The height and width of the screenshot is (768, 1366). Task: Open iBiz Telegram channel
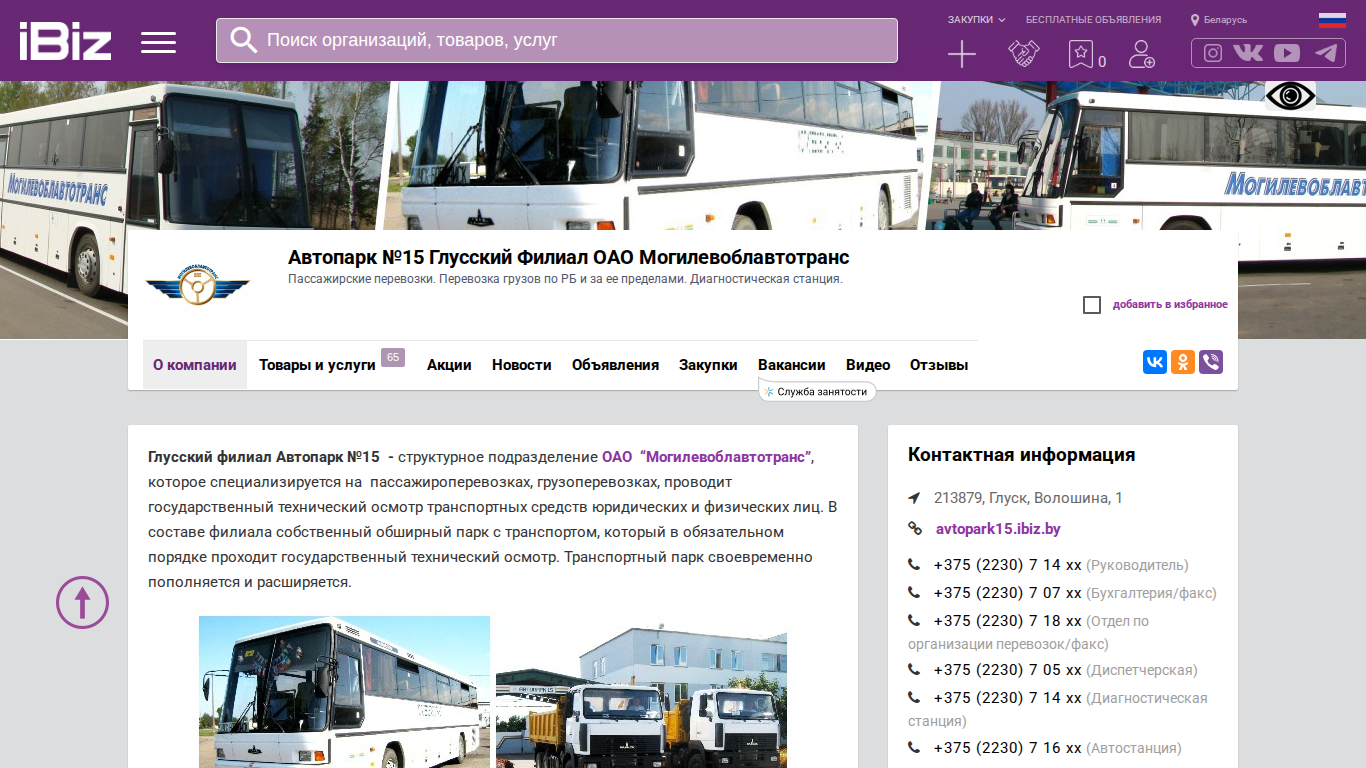(1326, 53)
